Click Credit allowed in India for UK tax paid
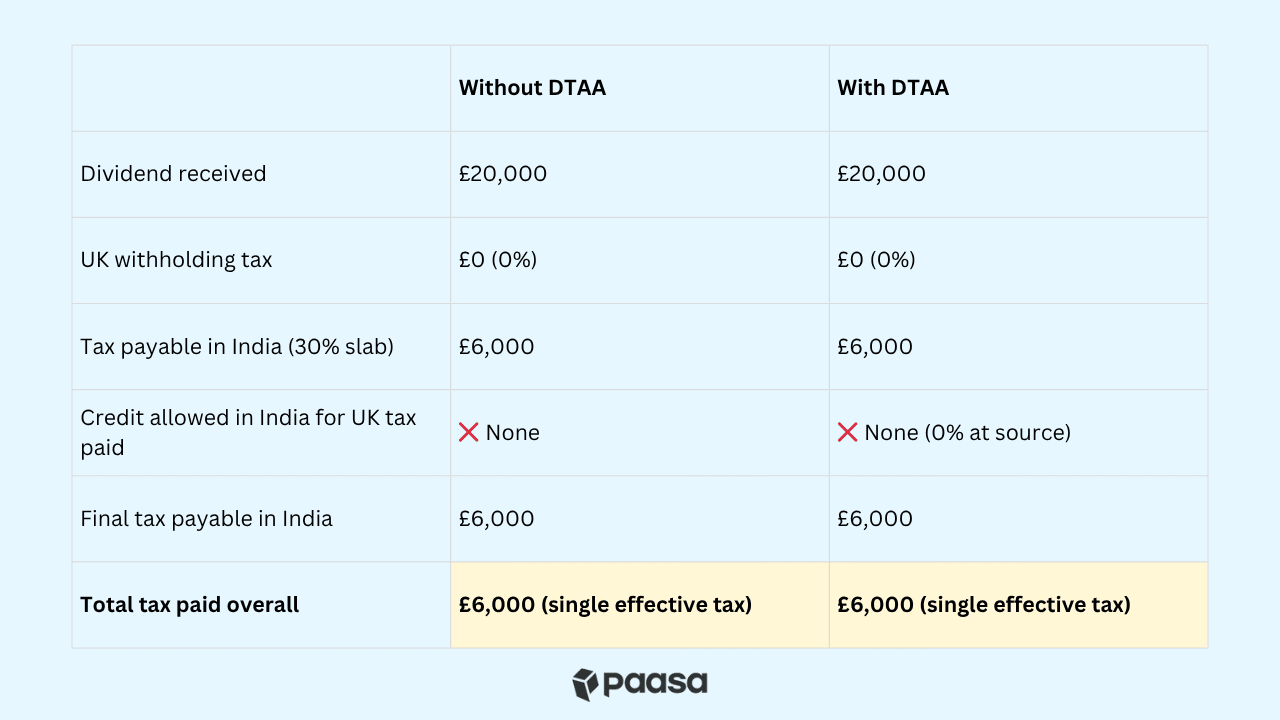1280x720 pixels. (248, 432)
